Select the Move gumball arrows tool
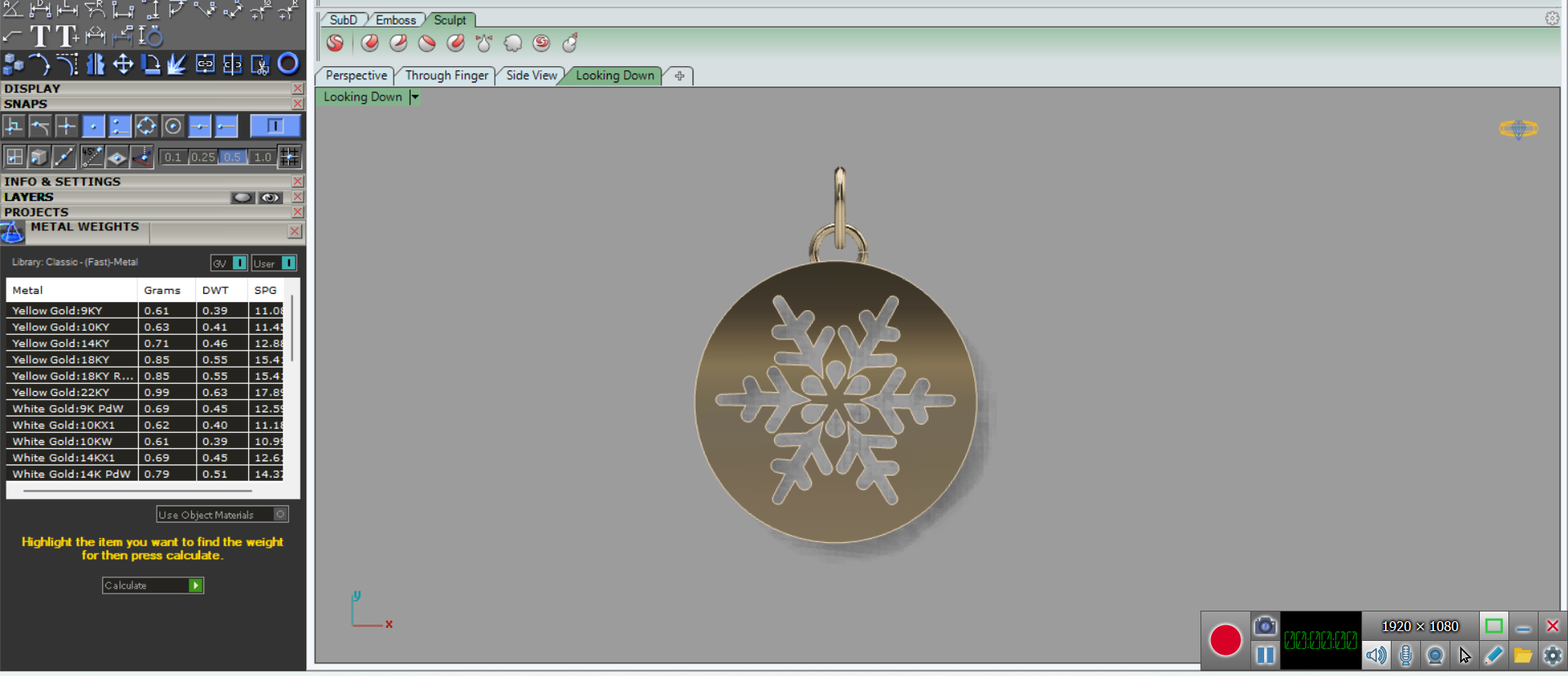Screen dimensions: 1568x676 pos(122,64)
